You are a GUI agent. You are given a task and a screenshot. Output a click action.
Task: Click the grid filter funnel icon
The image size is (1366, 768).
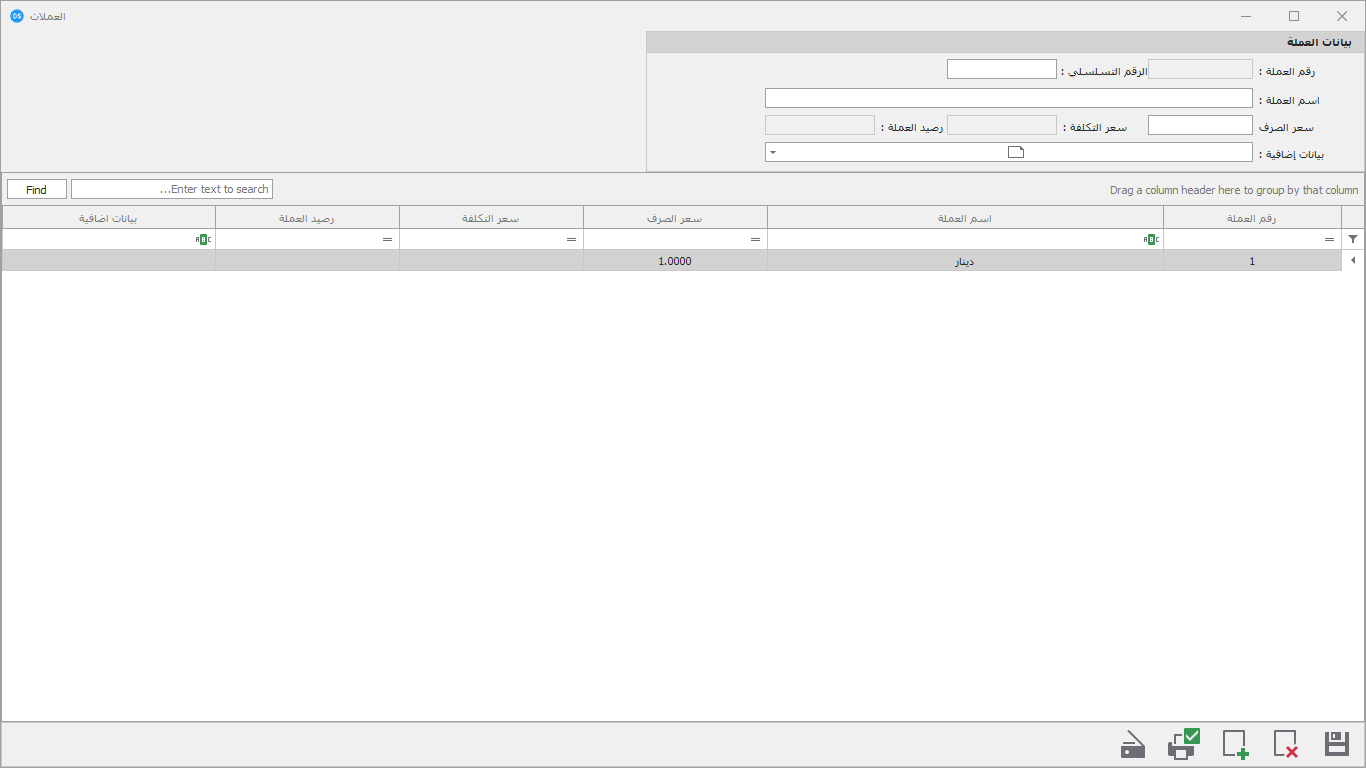1353,239
